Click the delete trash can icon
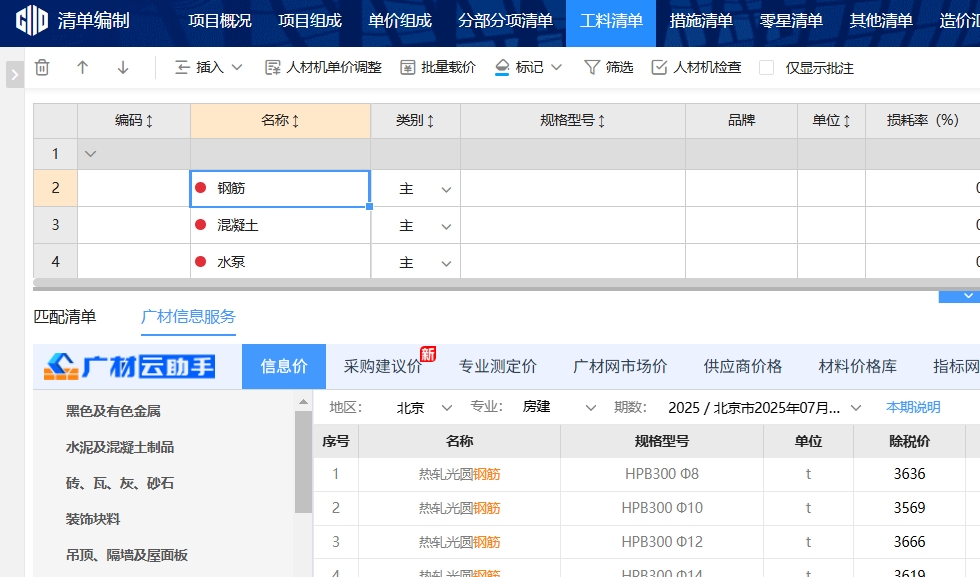The height and width of the screenshot is (577, 980). [x=42, y=68]
